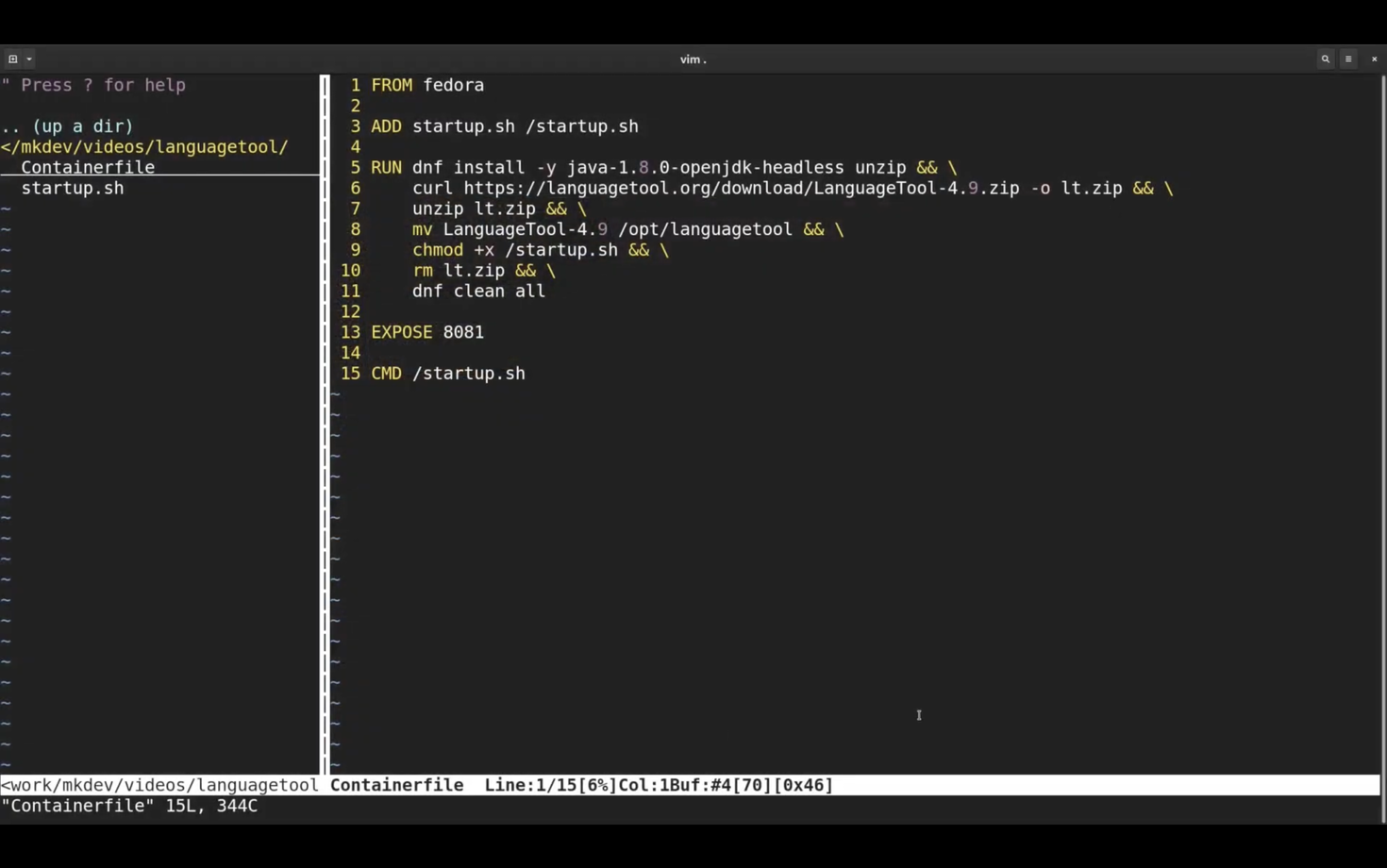The width and height of the screenshot is (1387, 868).
Task: Click the terminal title 'vim .'
Action: coord(693,59)
